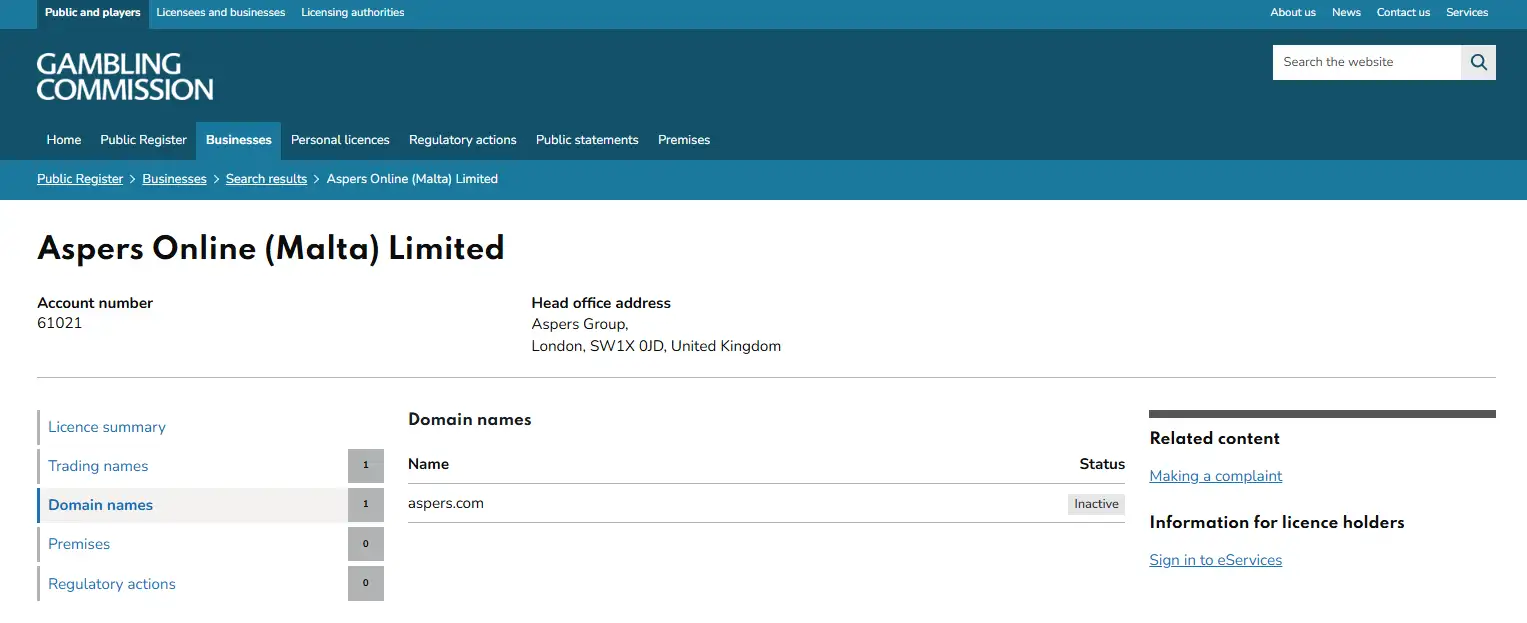This screenshot has width=1527, height=623.
Task: Switch to Licensees and businesses tab
Action: [x=221, y=13]
